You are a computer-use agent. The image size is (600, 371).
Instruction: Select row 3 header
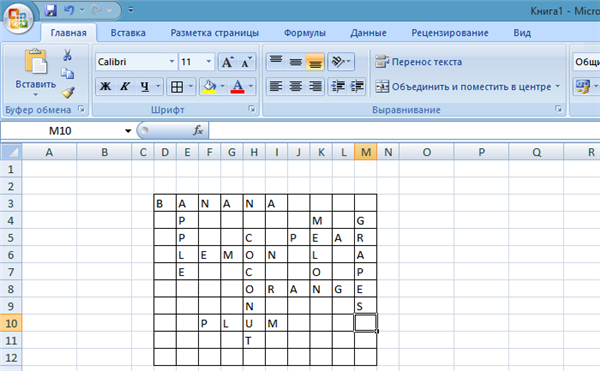(x=11, y=203)
